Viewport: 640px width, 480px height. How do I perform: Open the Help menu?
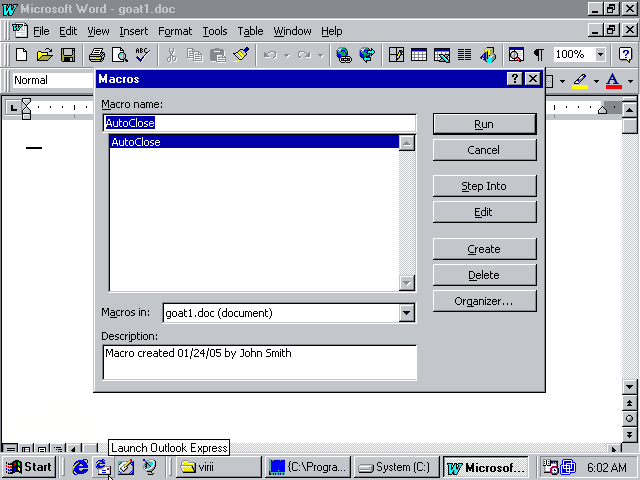pos(331,31)
